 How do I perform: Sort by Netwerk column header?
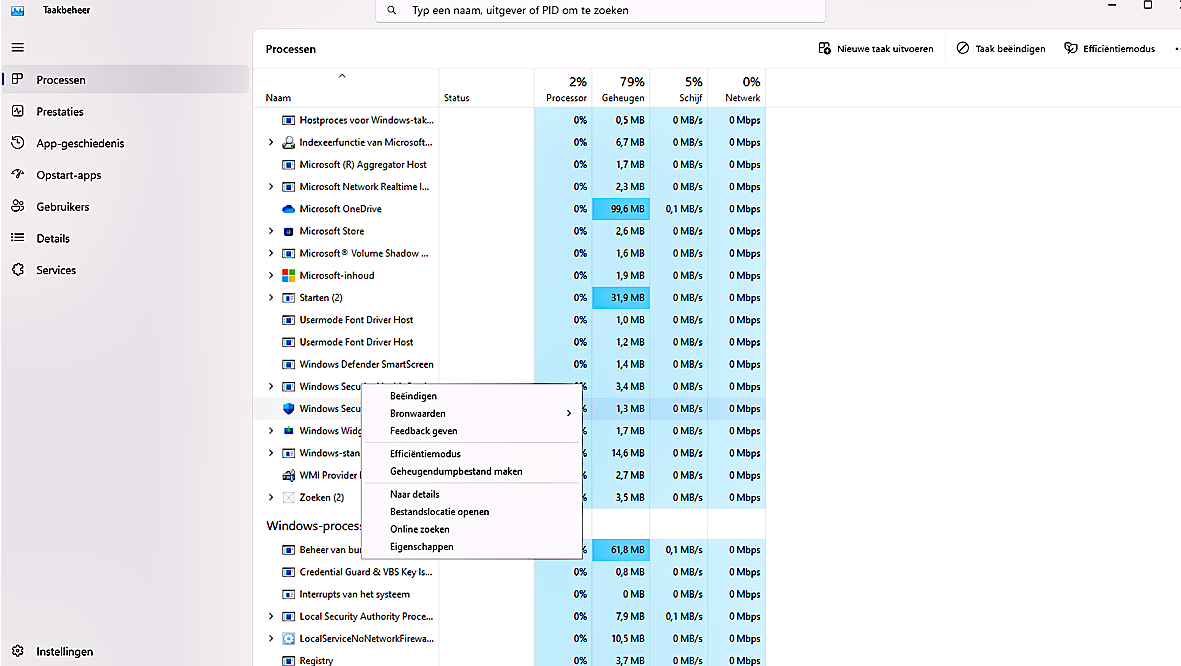point(737,88)
